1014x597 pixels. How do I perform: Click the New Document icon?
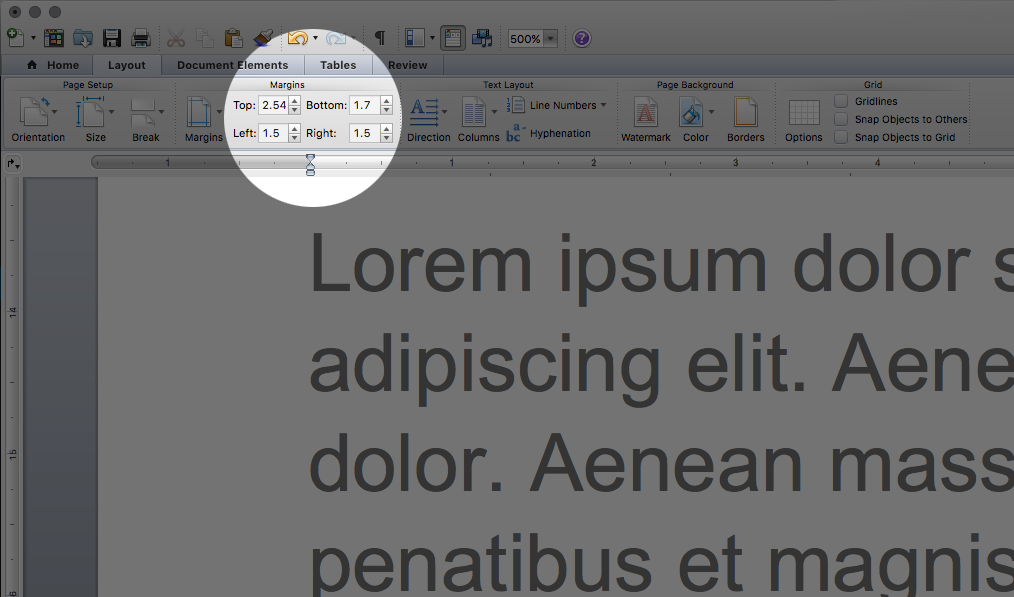point(16,38)
